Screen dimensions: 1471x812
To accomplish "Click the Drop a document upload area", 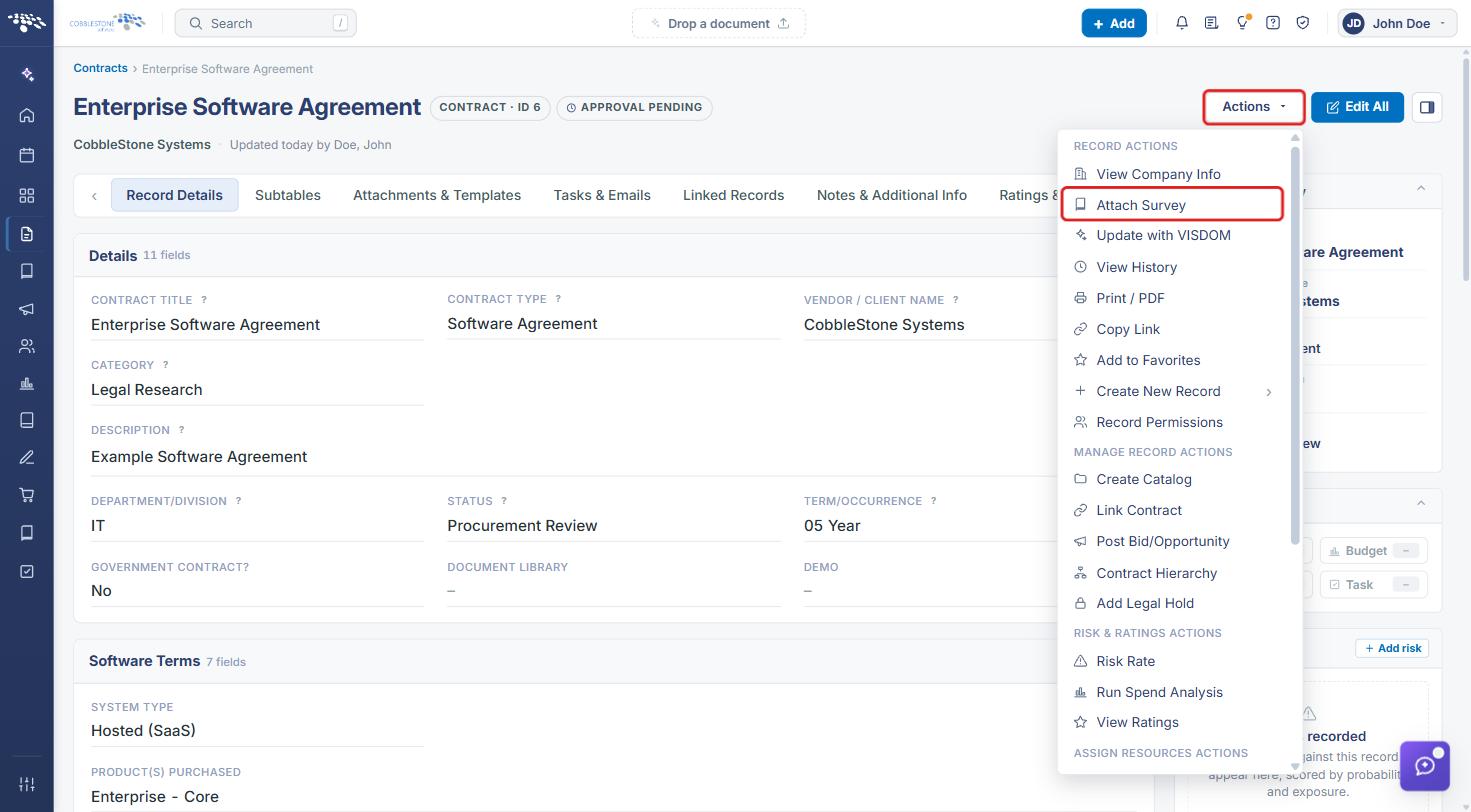I will click(719, 23).
